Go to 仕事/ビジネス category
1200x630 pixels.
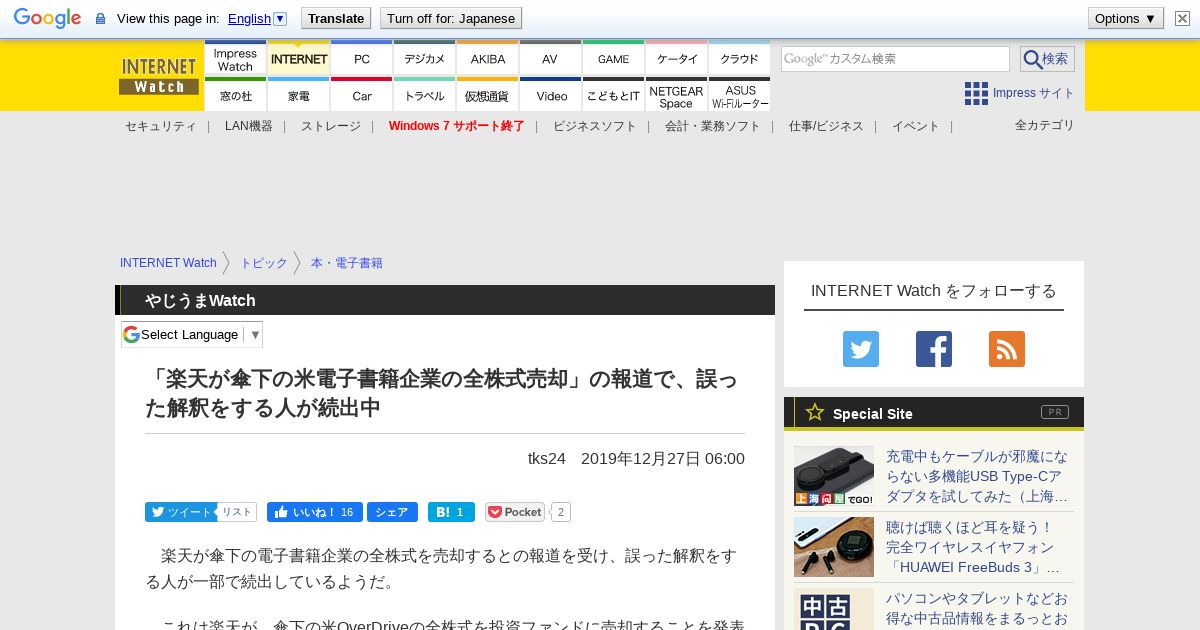[826, 126]
